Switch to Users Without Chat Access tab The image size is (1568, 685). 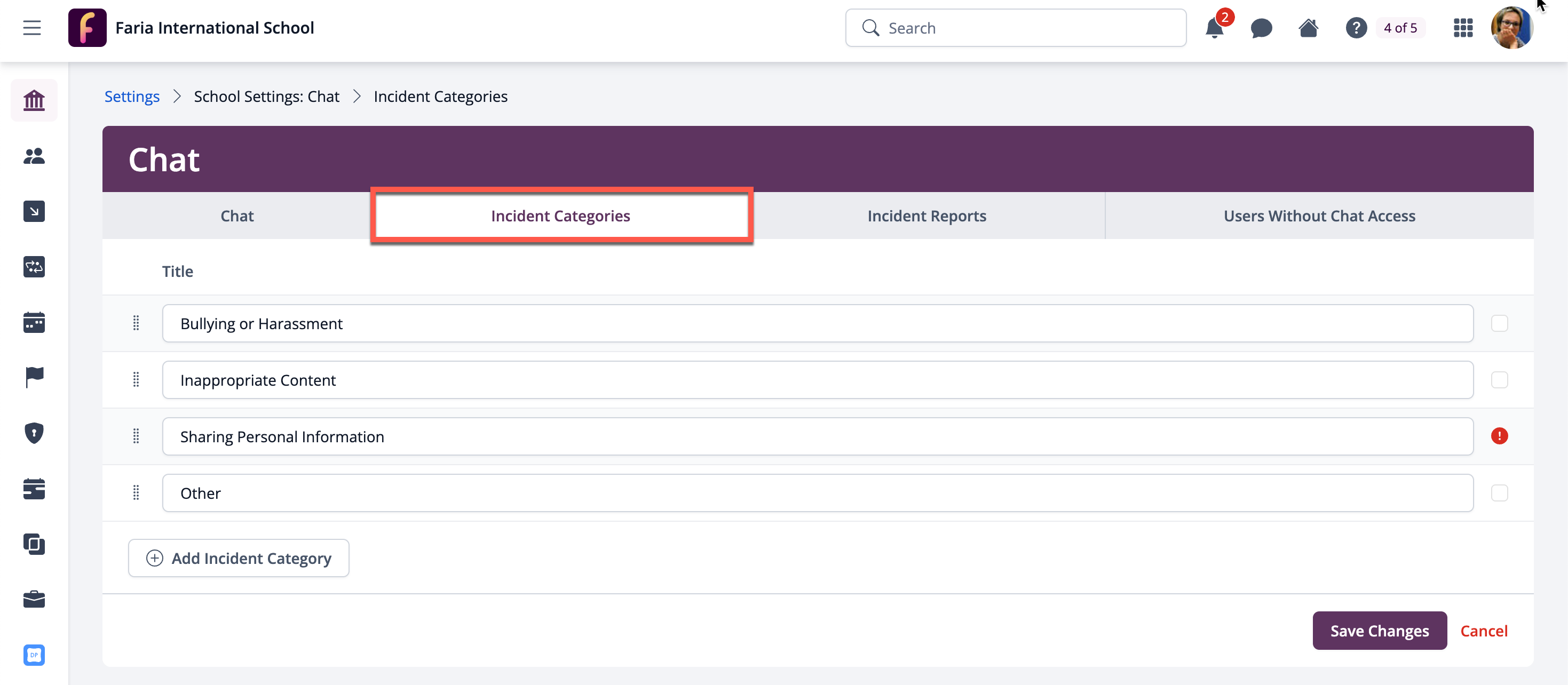click(1319, 216)
